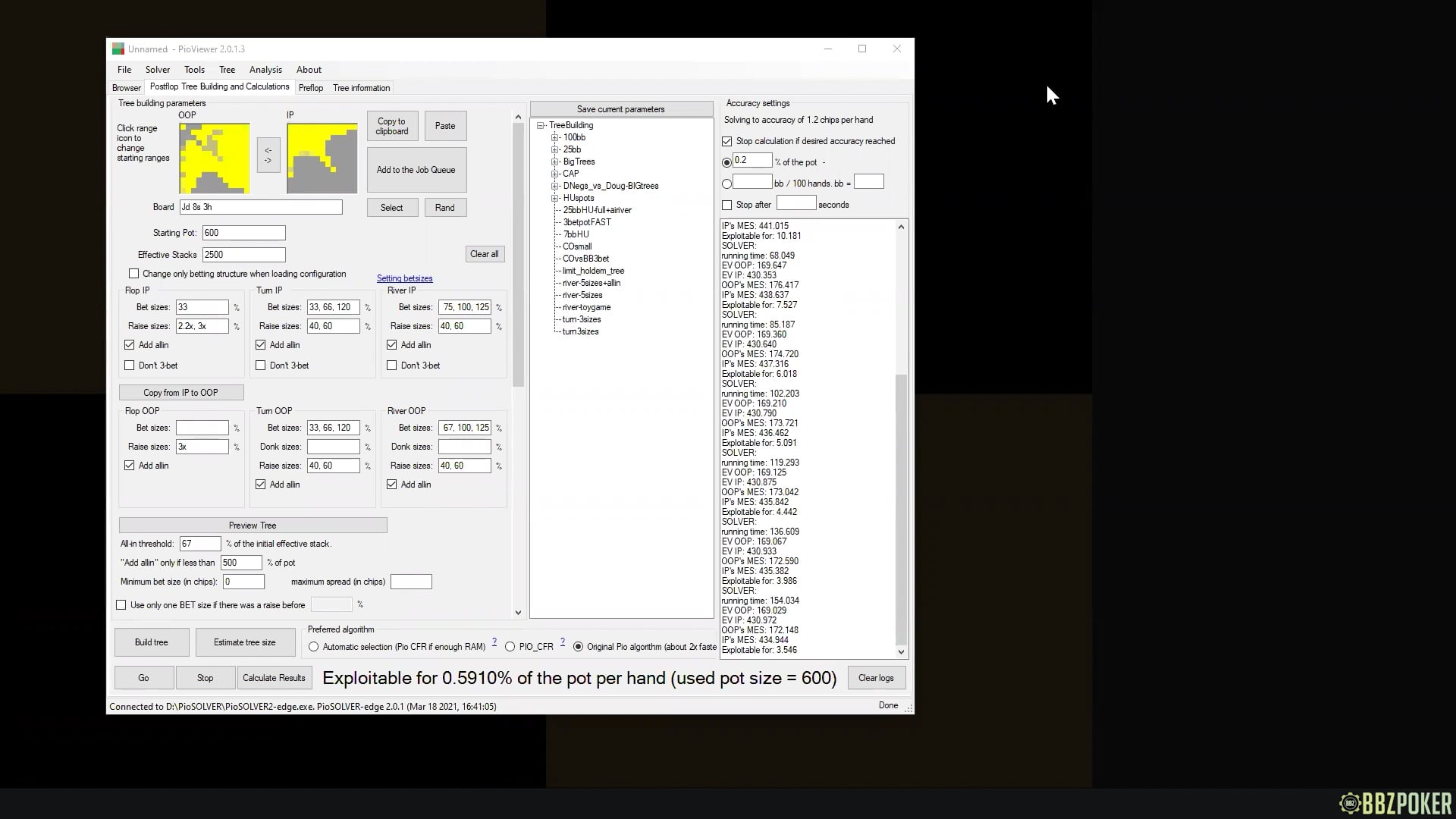Switch to the Preflop tab

point(311,87)
